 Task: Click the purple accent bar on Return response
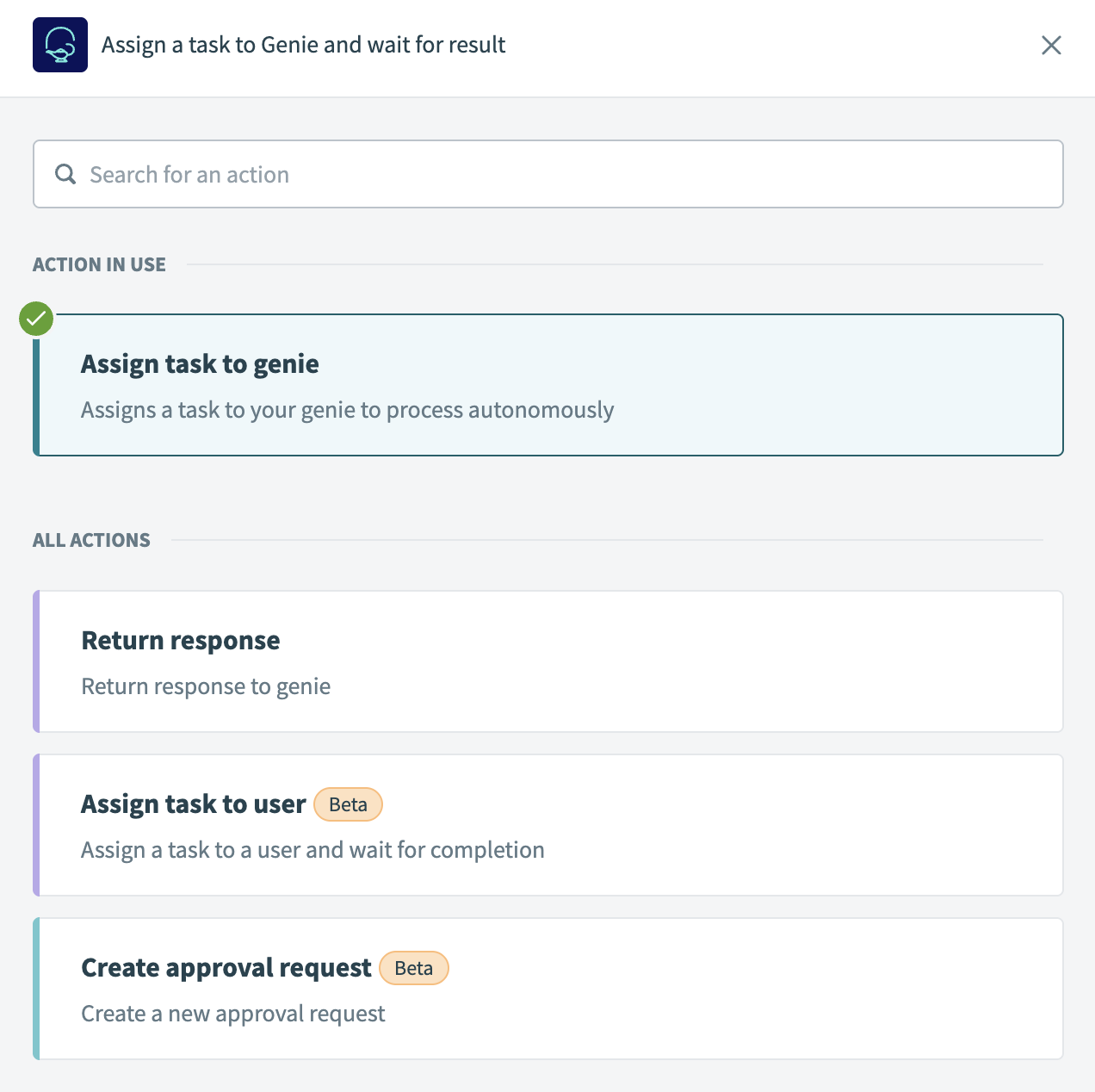pos(38,661)
